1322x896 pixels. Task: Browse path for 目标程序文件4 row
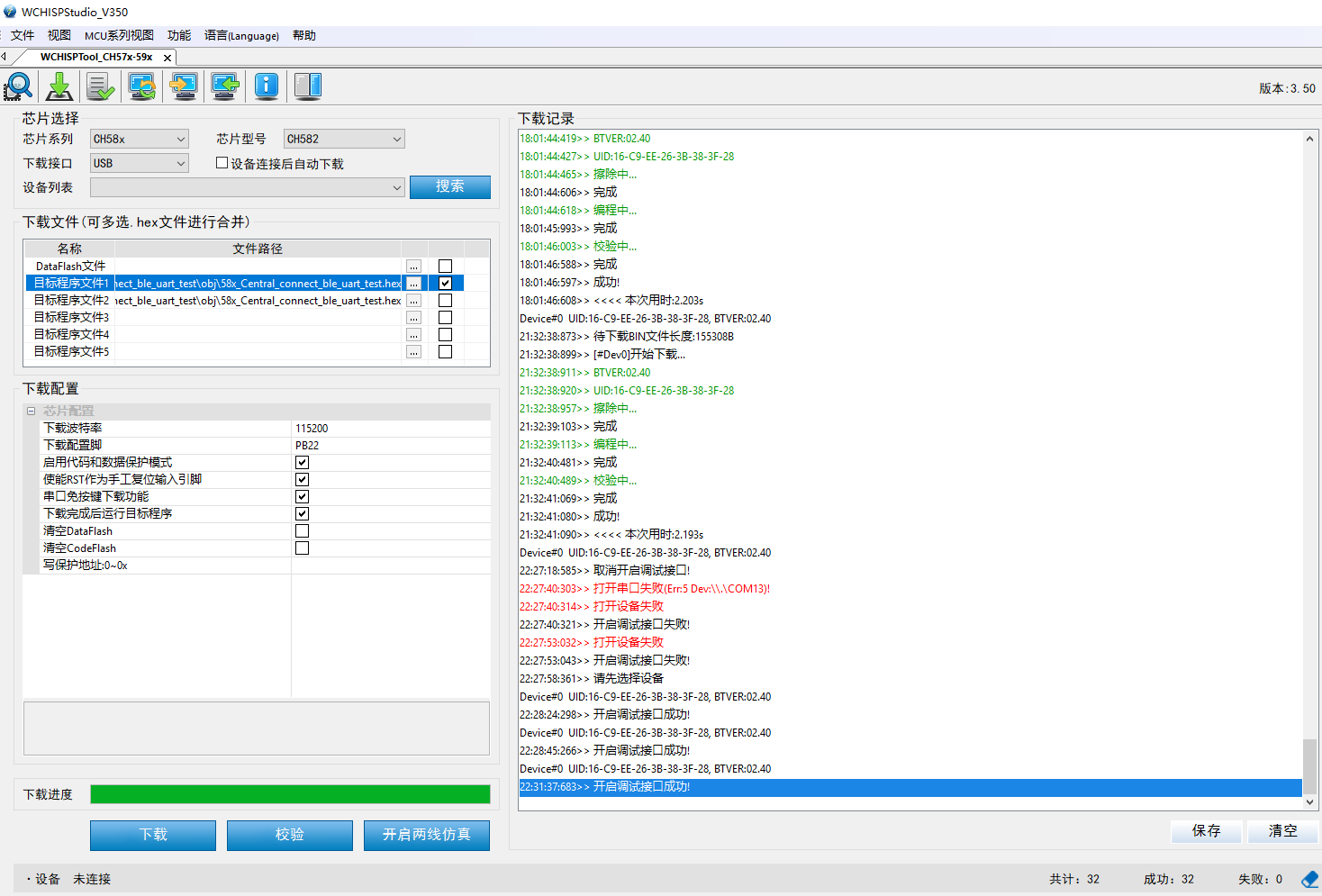pyautogui.click(x=414, y=335)
